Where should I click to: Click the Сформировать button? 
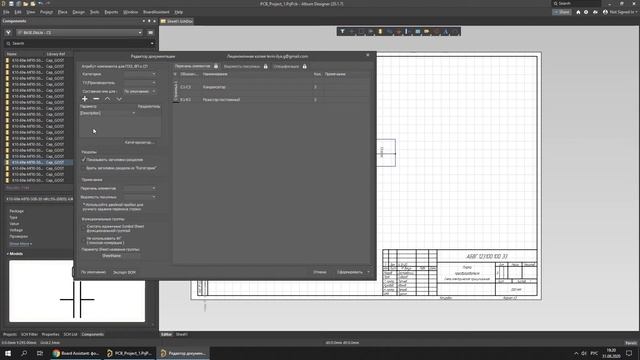pyautogui.click(x=350, y=272)
